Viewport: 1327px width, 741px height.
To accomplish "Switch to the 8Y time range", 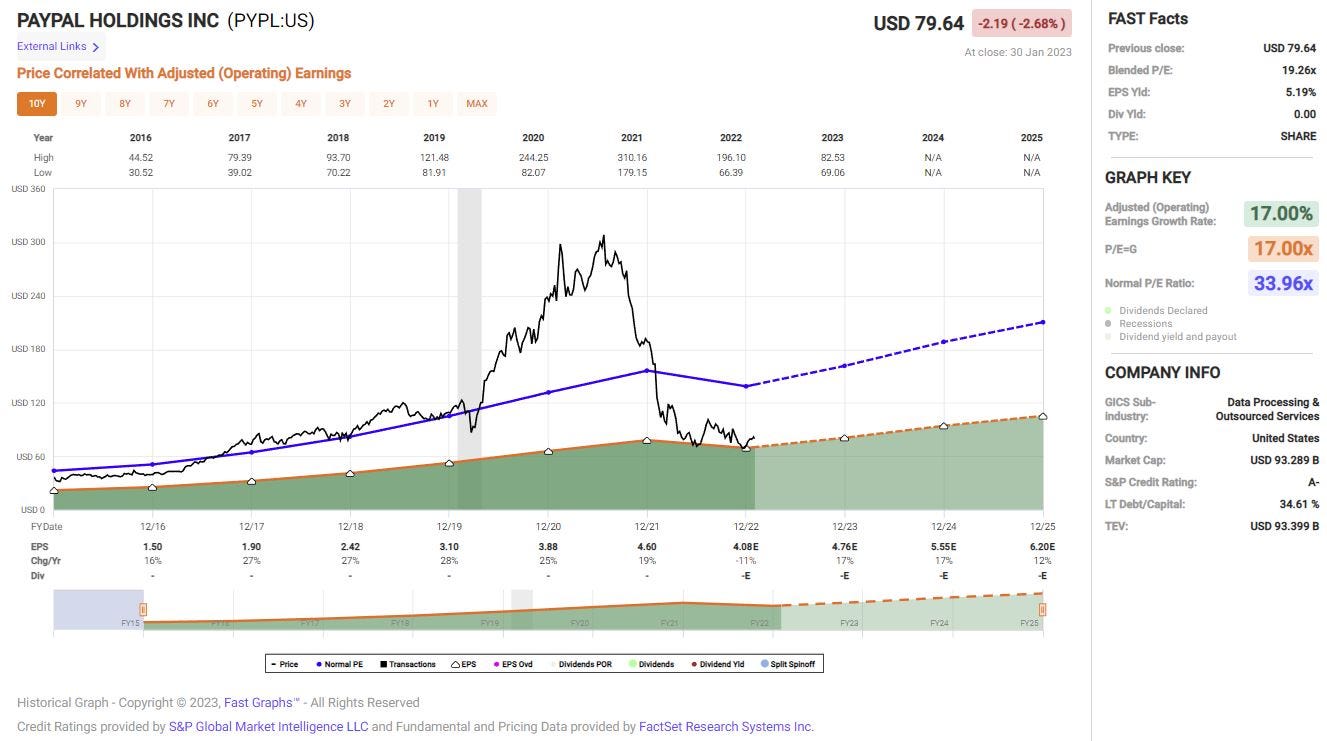I will [x=125, y=103].
